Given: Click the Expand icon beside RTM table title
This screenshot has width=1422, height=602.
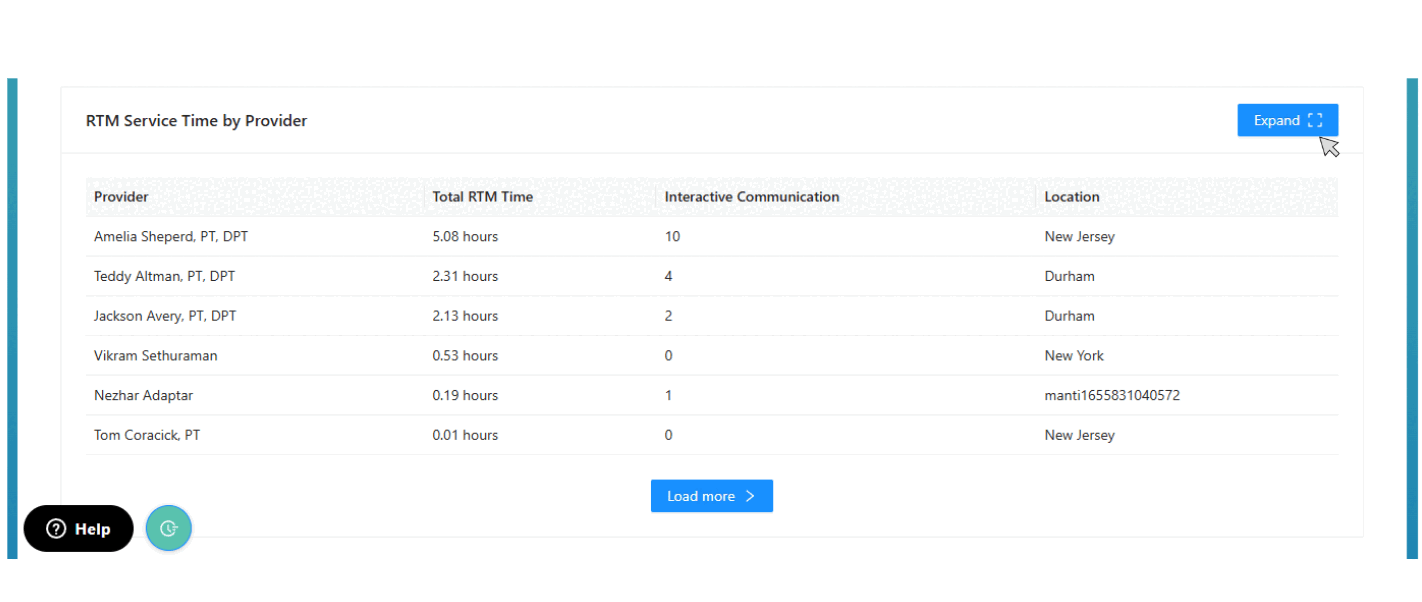Looking at the screenshot, I should tap(1287, 119).
